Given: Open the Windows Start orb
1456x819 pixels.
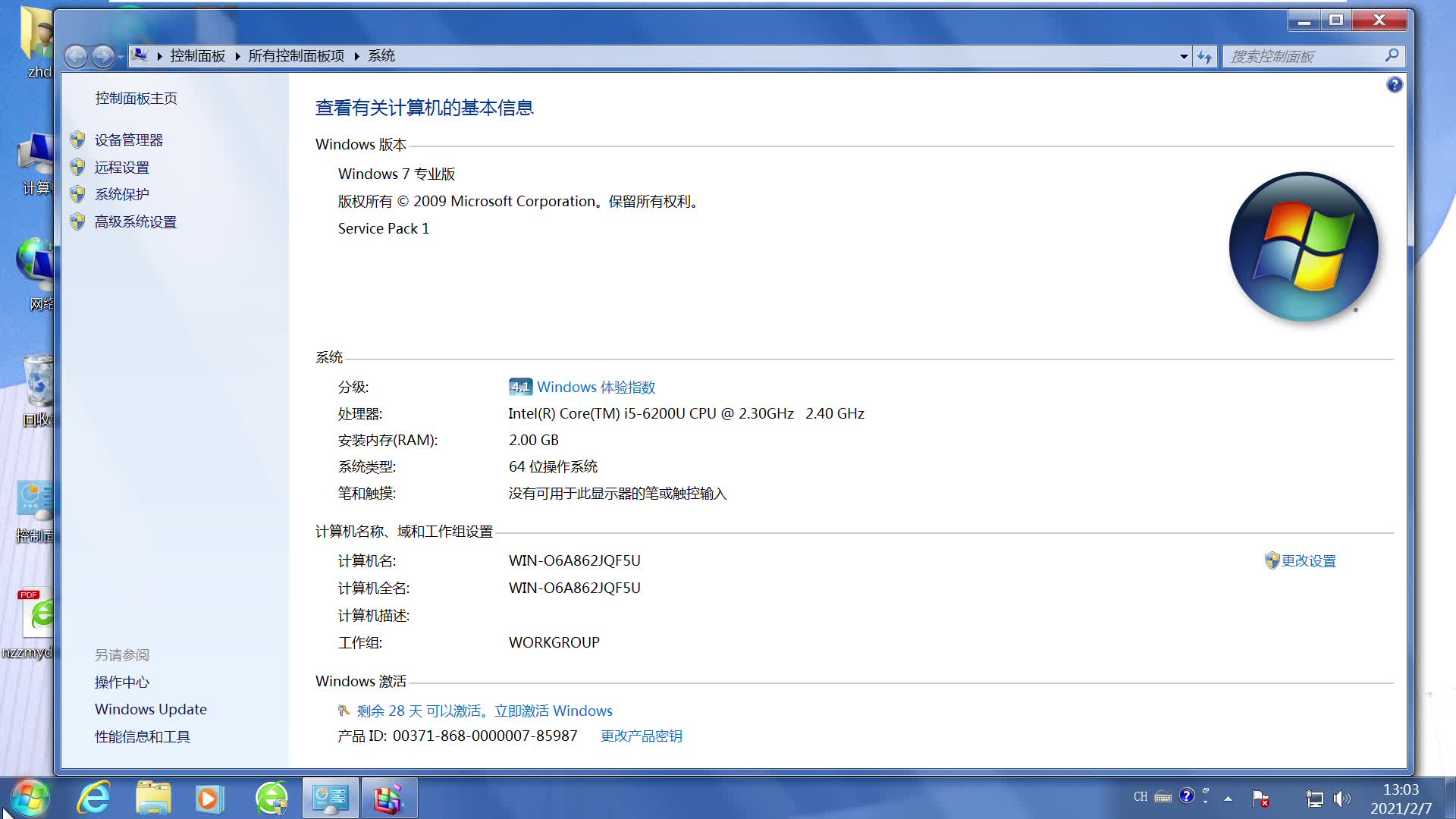Looking at the screenshot, I should [x=30, y=798].
